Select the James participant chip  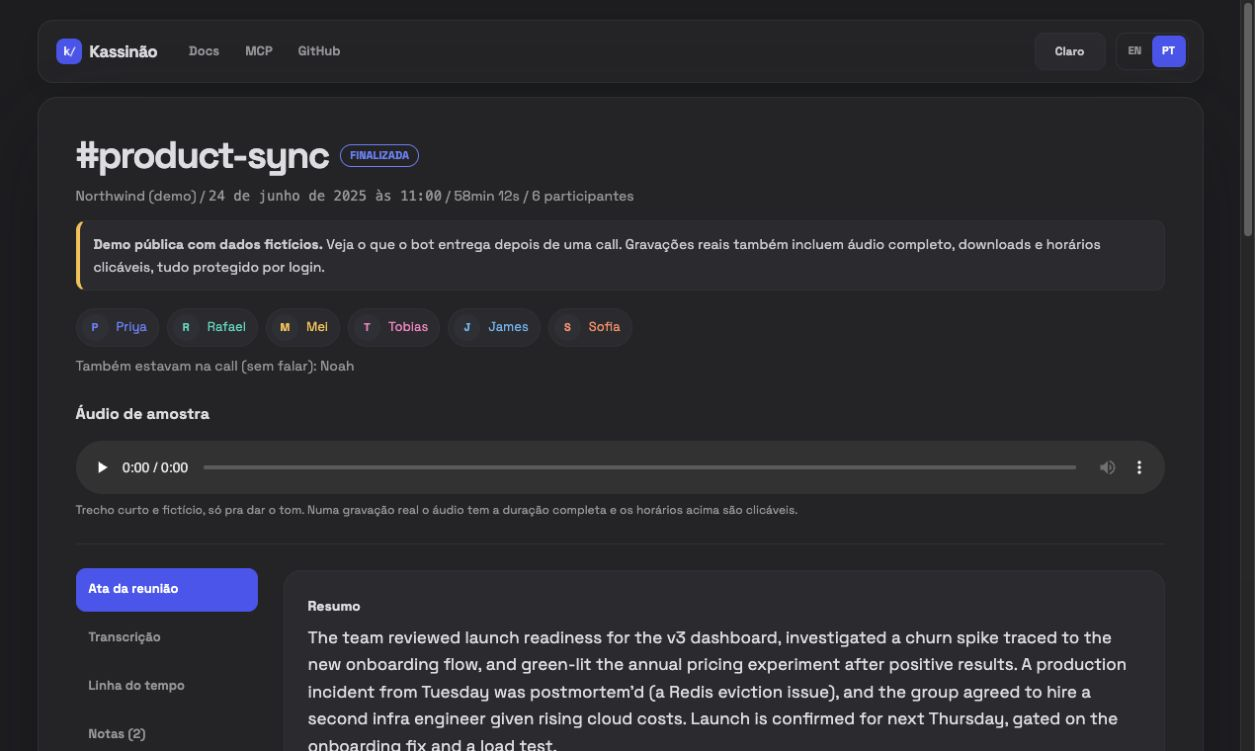[494, 327]
